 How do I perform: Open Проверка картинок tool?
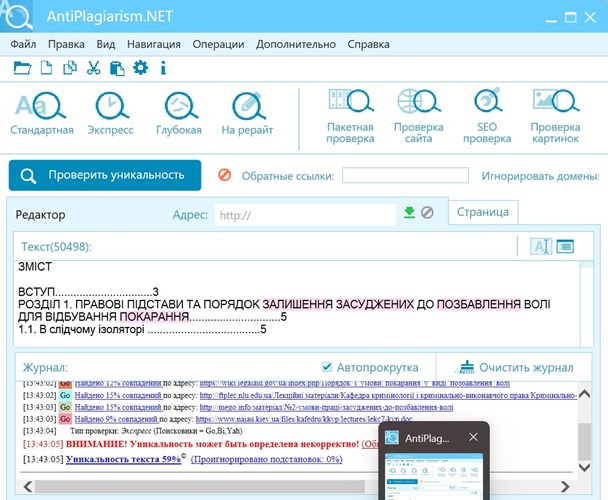click(555, 116)
